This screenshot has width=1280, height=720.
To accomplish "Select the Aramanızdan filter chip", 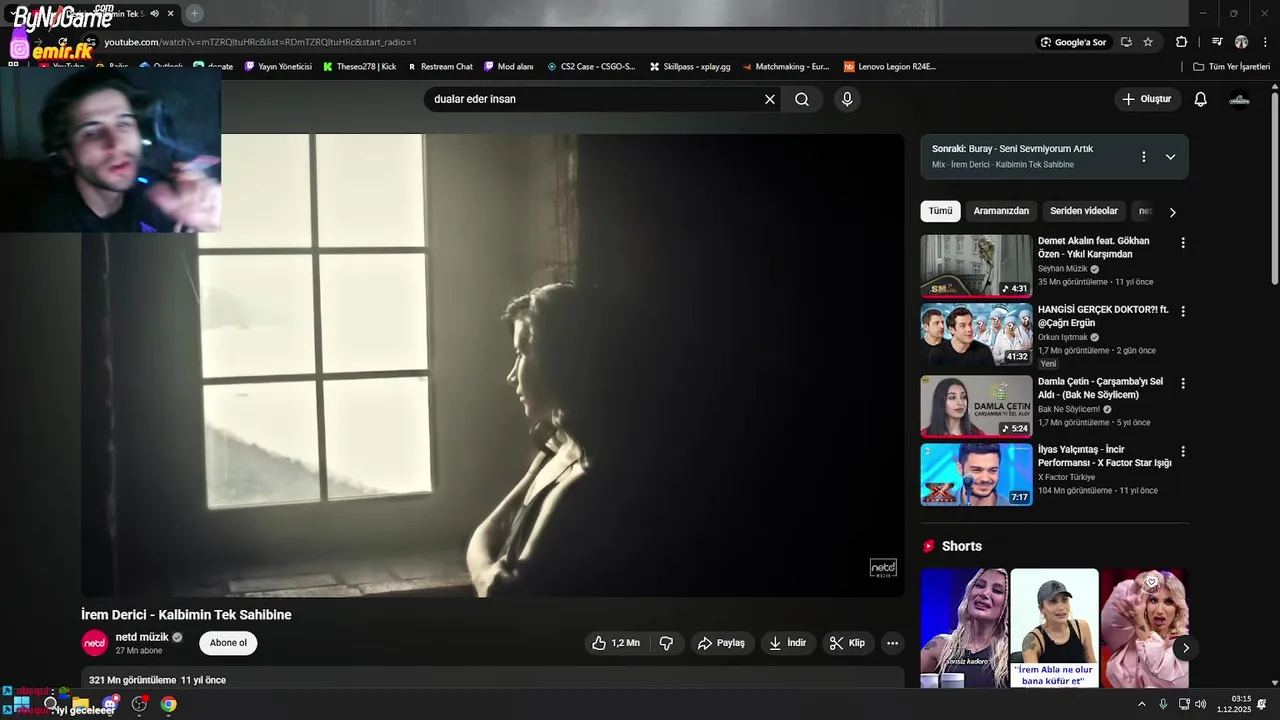I will pyautogui.click(x=1001, y=211).
